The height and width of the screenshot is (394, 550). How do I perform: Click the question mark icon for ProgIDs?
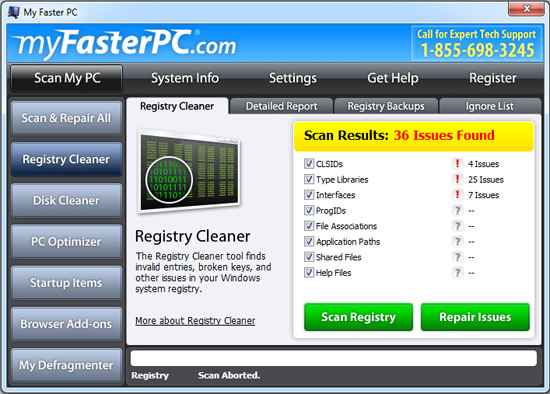[457, 211]
